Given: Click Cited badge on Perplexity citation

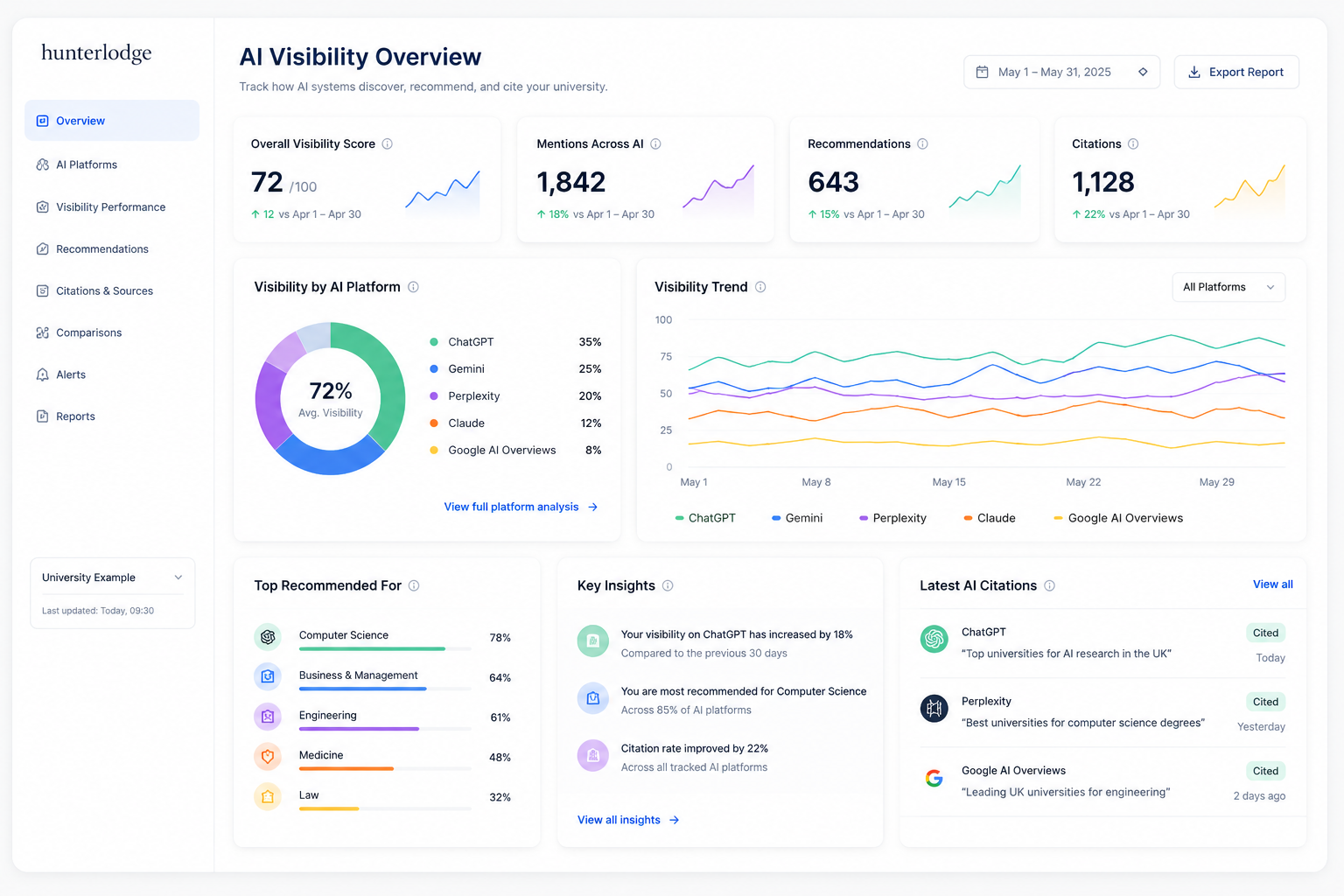Looking at the screenshot, I should (x=1265, y=702).
